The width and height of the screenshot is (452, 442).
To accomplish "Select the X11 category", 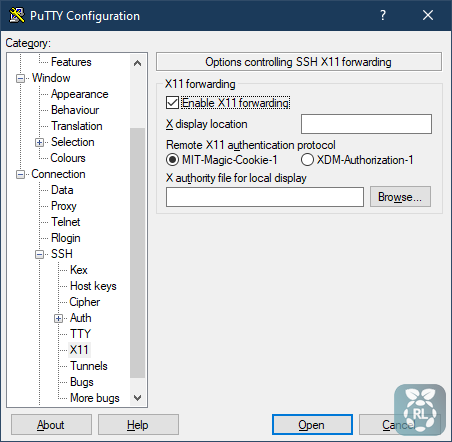I will click(79, 350).
